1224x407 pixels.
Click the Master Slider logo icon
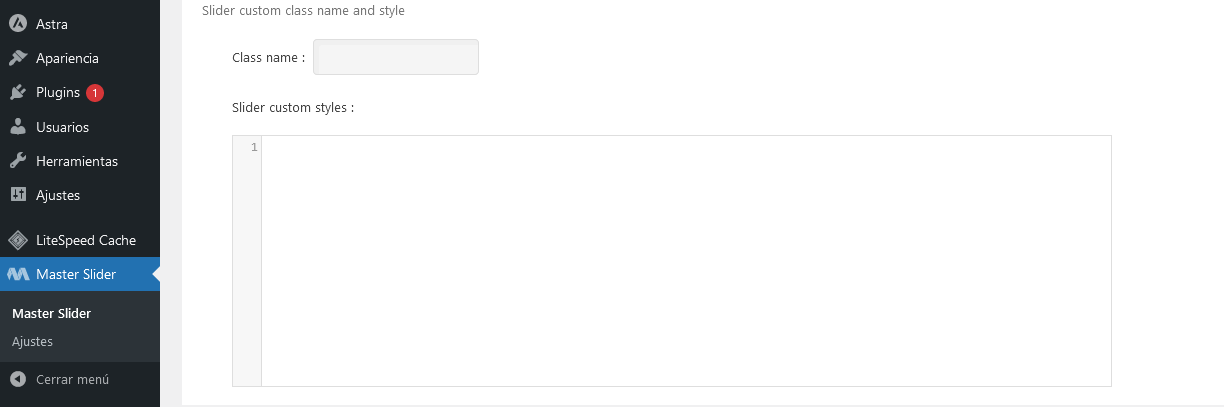click(17, 274)
